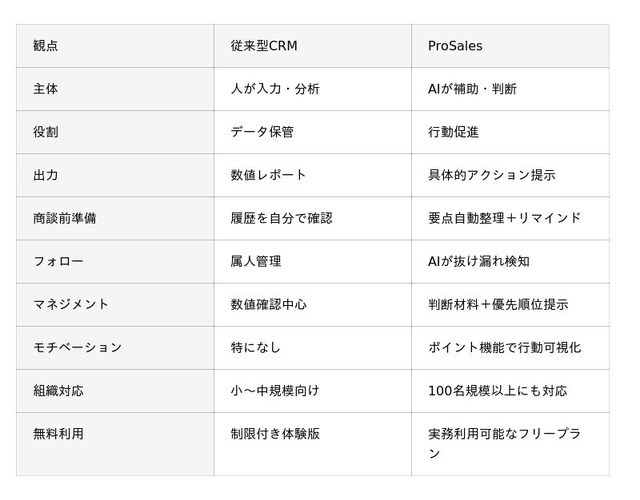The width and height of the screenshot is (640, 500).
Task: Select the 制限付き体験版 cell
Action: pyautogui.click(x=275, y=434)
